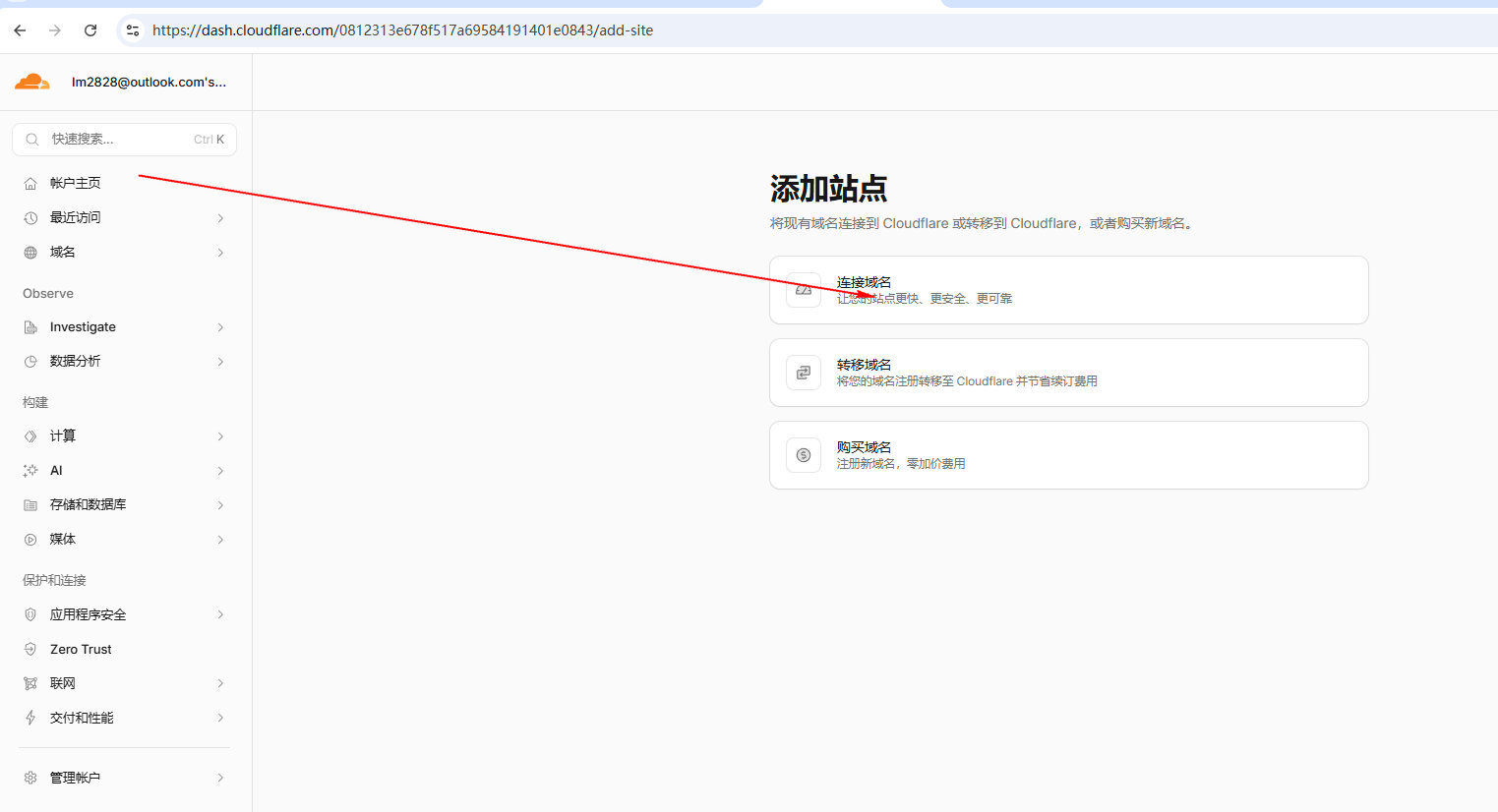Viewport: 1498px width, 812px height.
Task: Click the Zero Trust shield icon
Action: (30, 650)
